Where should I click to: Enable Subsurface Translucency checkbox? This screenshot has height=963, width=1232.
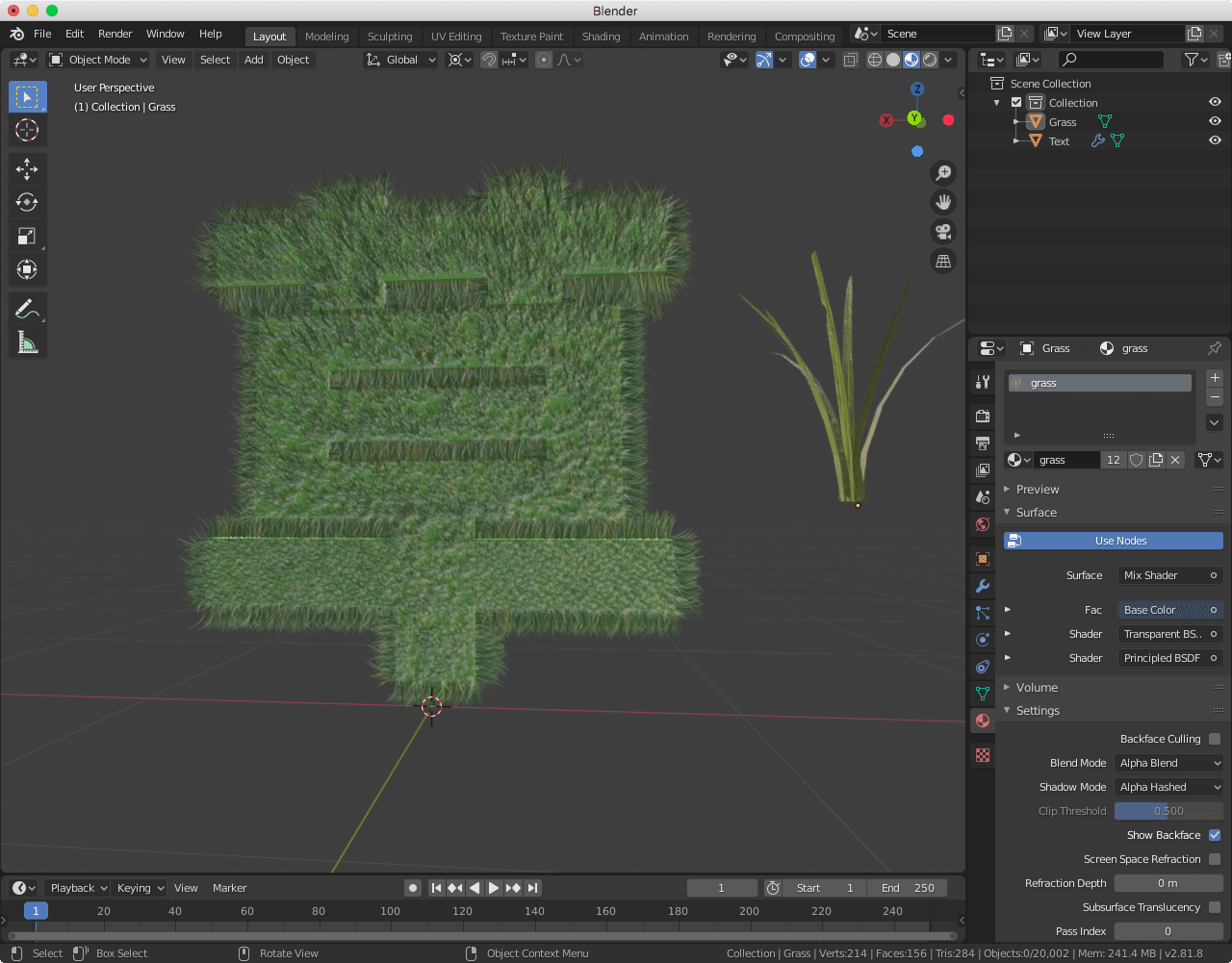click(x=1215, y=907)
